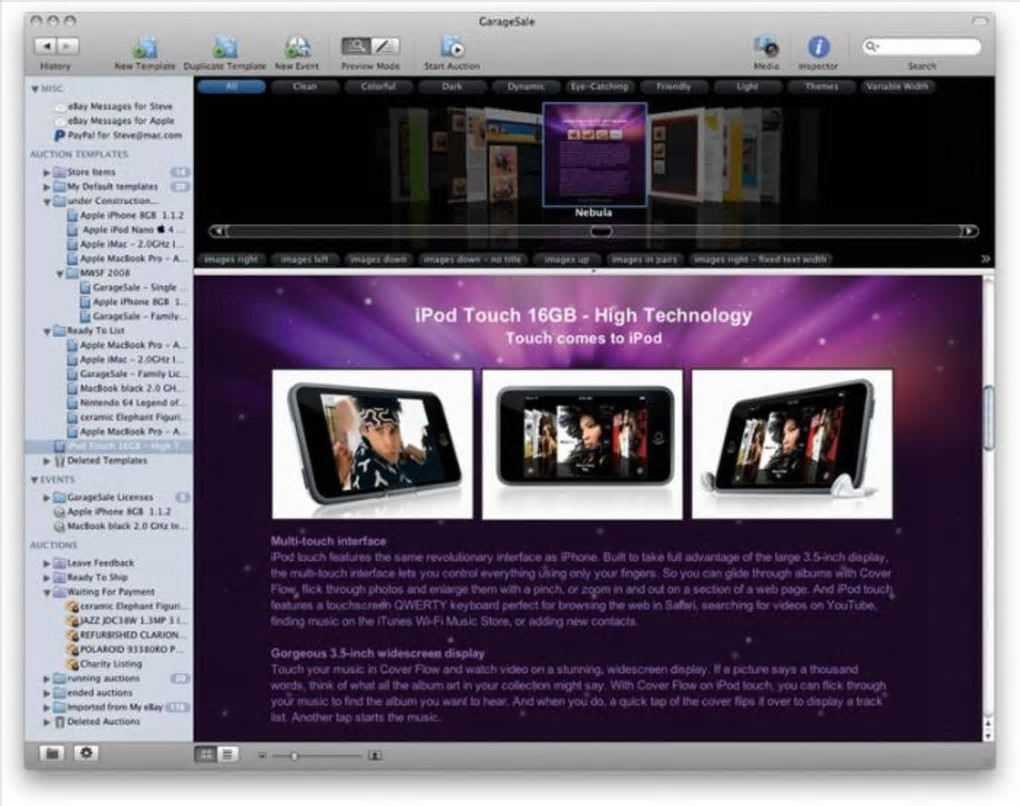Choose the images in pairs layout

pyautogui.click(x=645, y=260)
